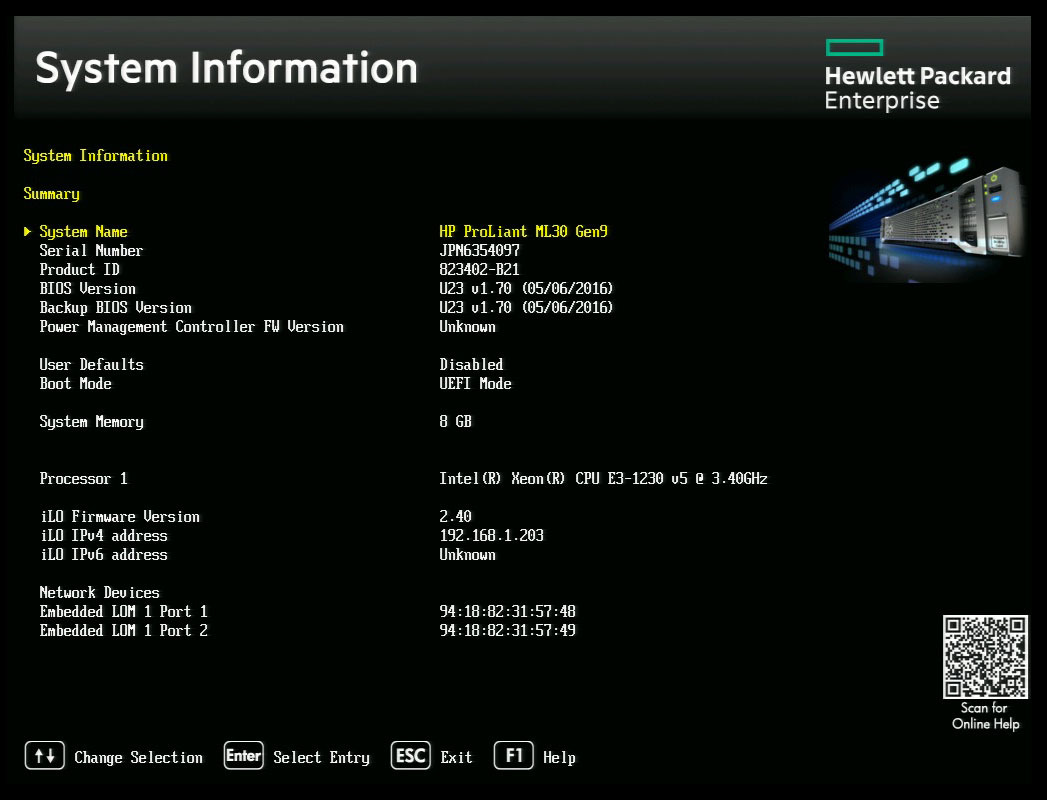Click MAC address 94:18:82:31:57:49
The image size is (1047, 800).
tap(507, 631)
